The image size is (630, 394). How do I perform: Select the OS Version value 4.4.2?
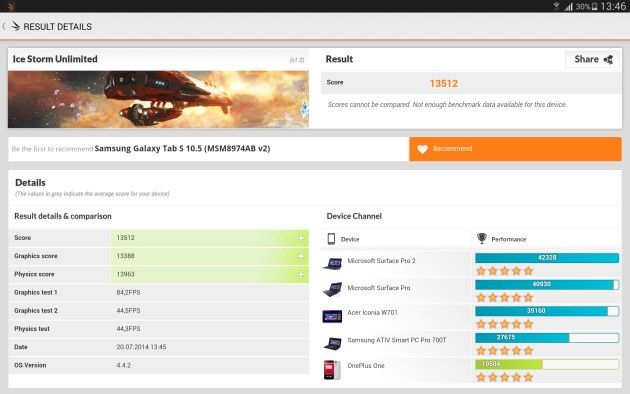[124, 365]
